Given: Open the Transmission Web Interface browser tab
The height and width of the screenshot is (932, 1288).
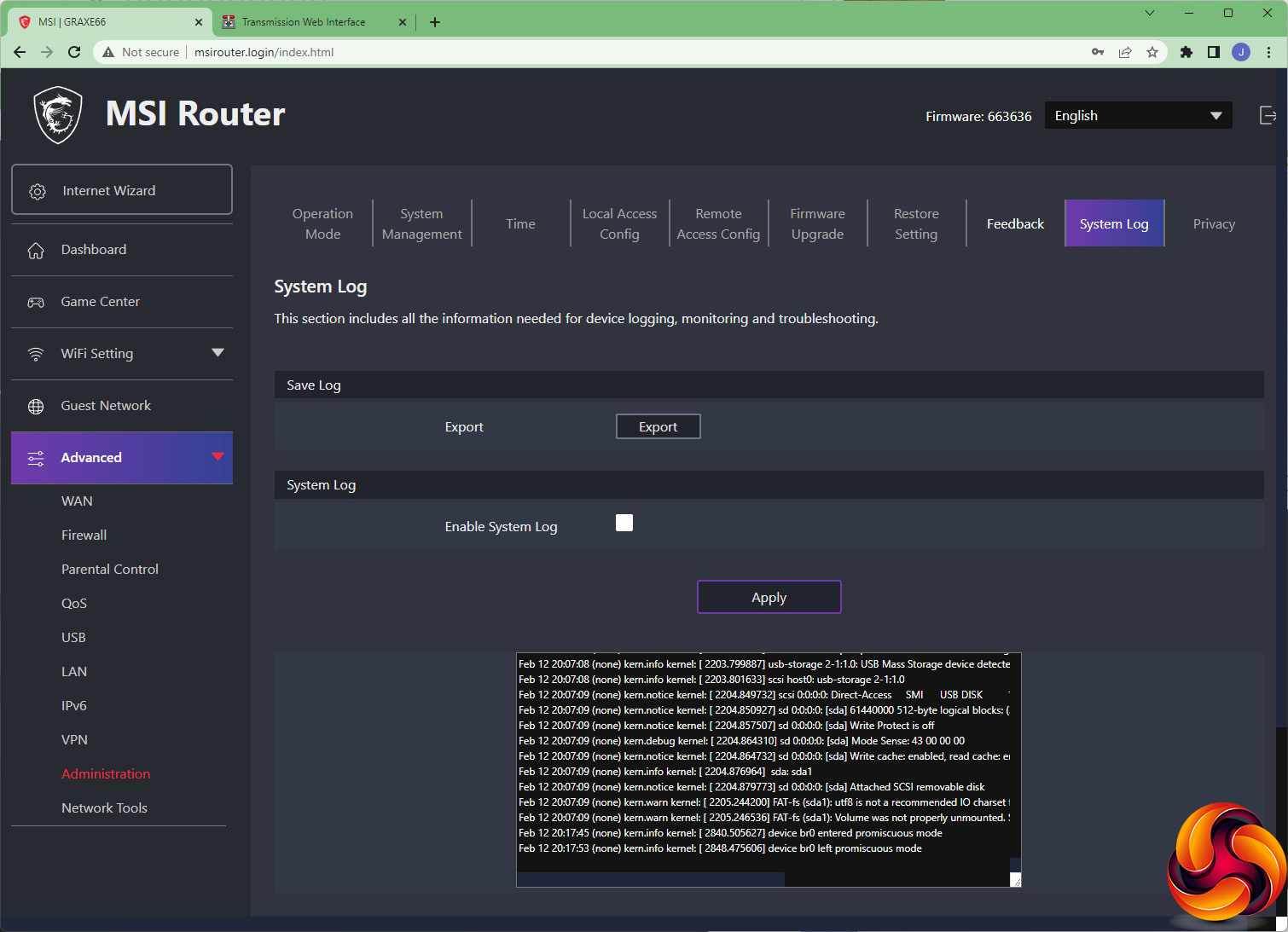Looking at the screenshot, I should 303,22.
